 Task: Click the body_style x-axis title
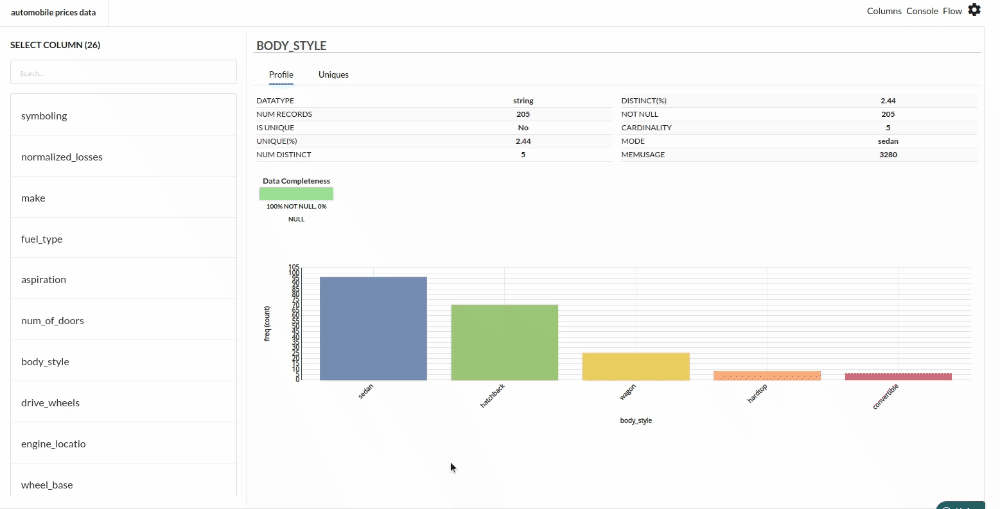pyautogui.click(x=636, y=420)
